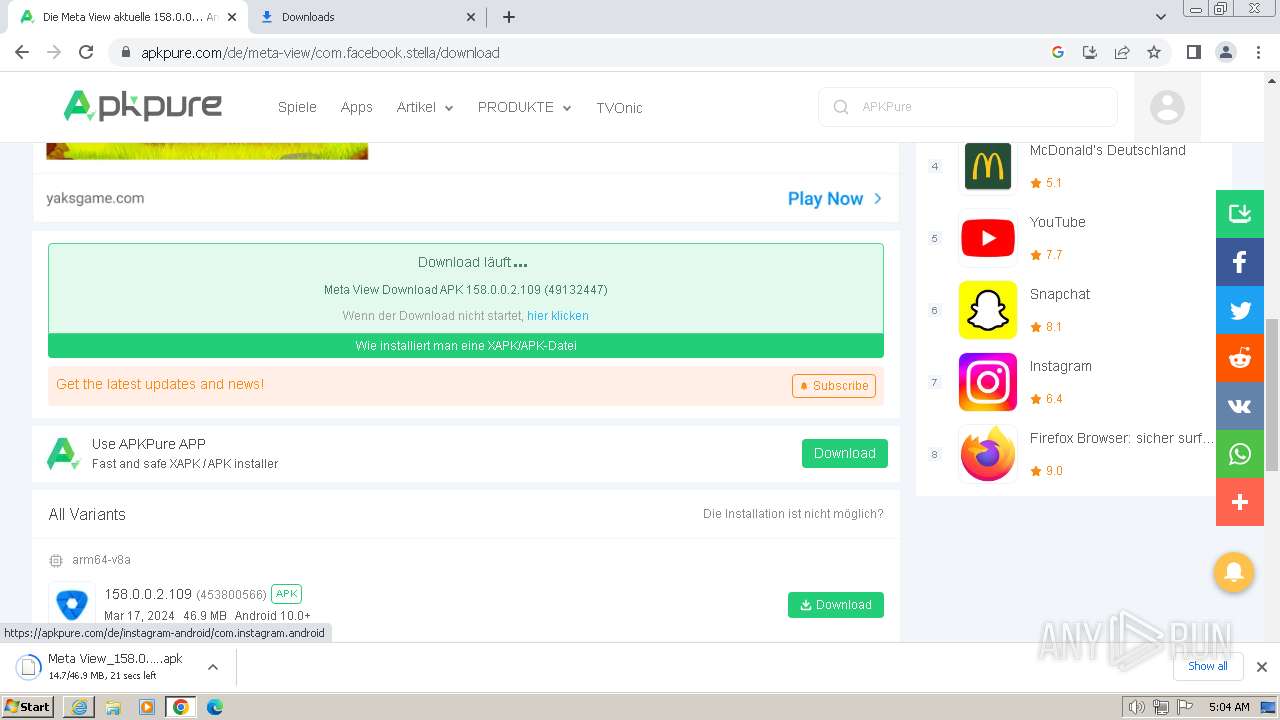The image size is (1280, 720).
Task: Click the volume icon in system tray
Action: [1136, 707]
